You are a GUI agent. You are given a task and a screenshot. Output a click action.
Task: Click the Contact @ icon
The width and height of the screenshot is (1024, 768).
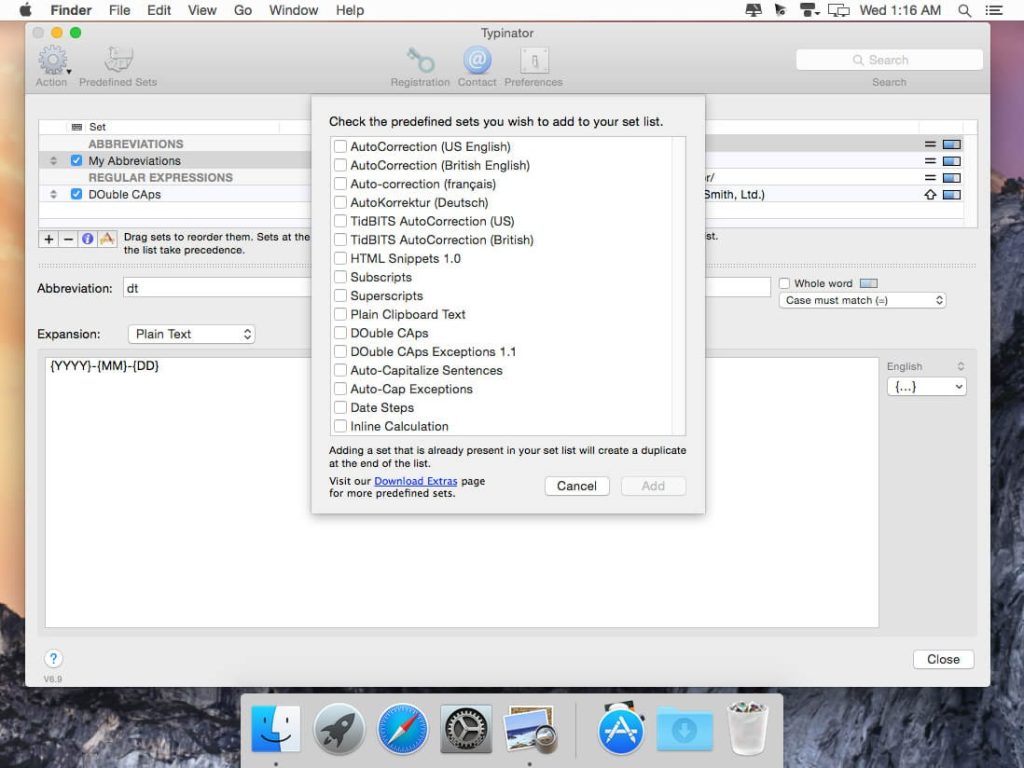coord(477,60)
